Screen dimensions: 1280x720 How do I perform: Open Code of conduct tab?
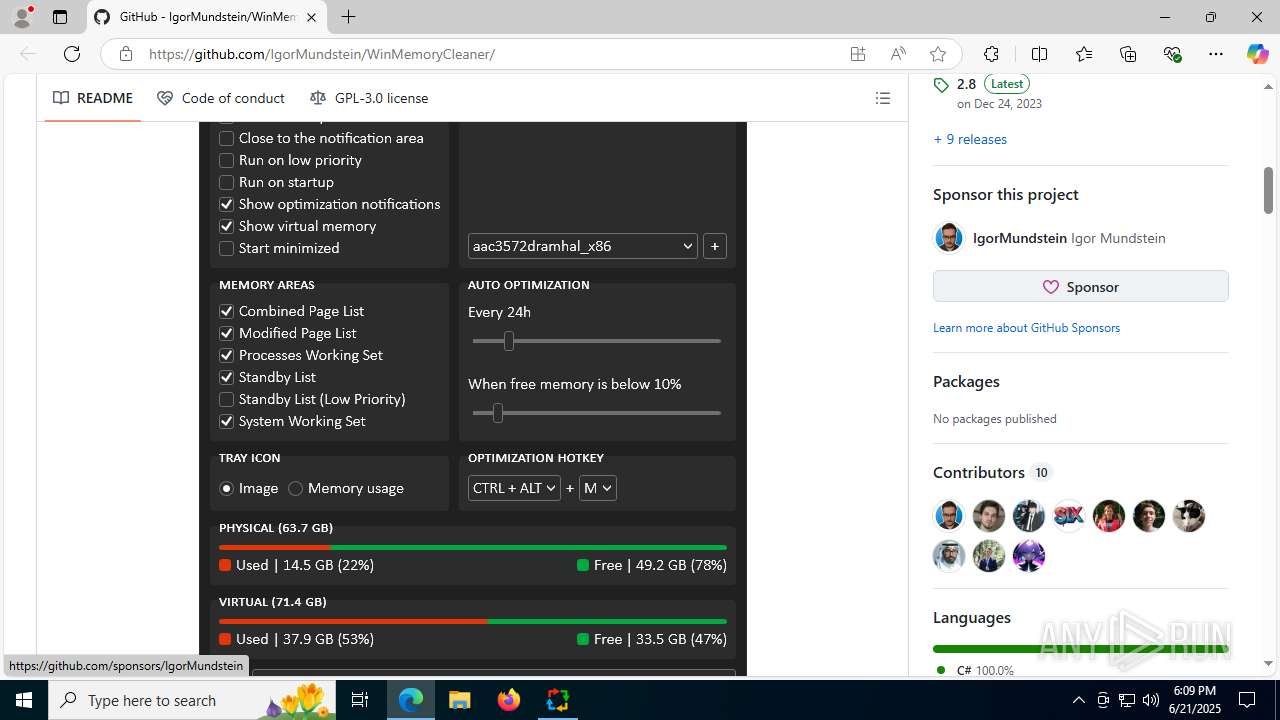point(221,98)
